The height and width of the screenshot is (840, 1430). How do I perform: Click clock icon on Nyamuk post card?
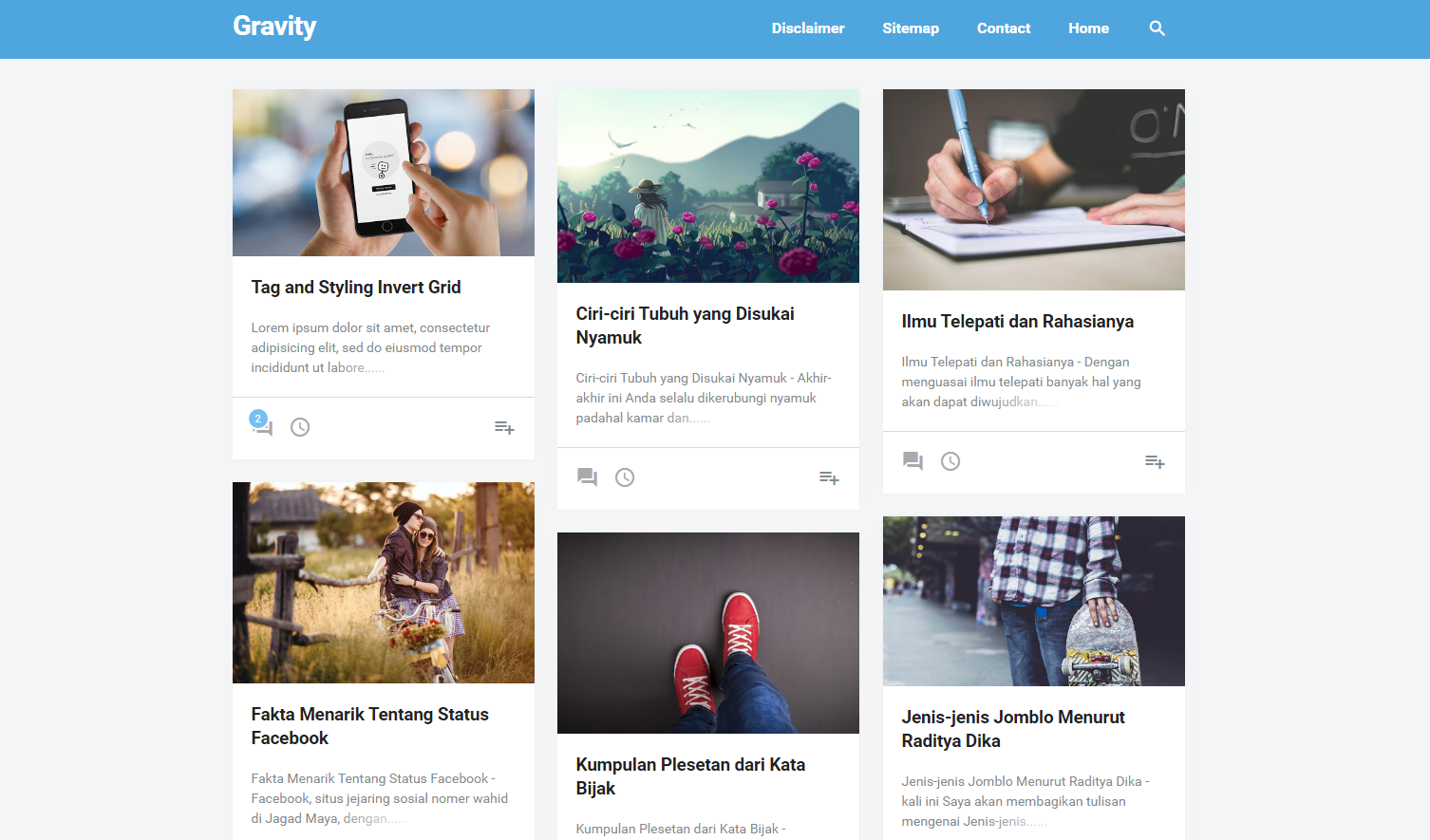pyautogui.click(x=625, y=477)
